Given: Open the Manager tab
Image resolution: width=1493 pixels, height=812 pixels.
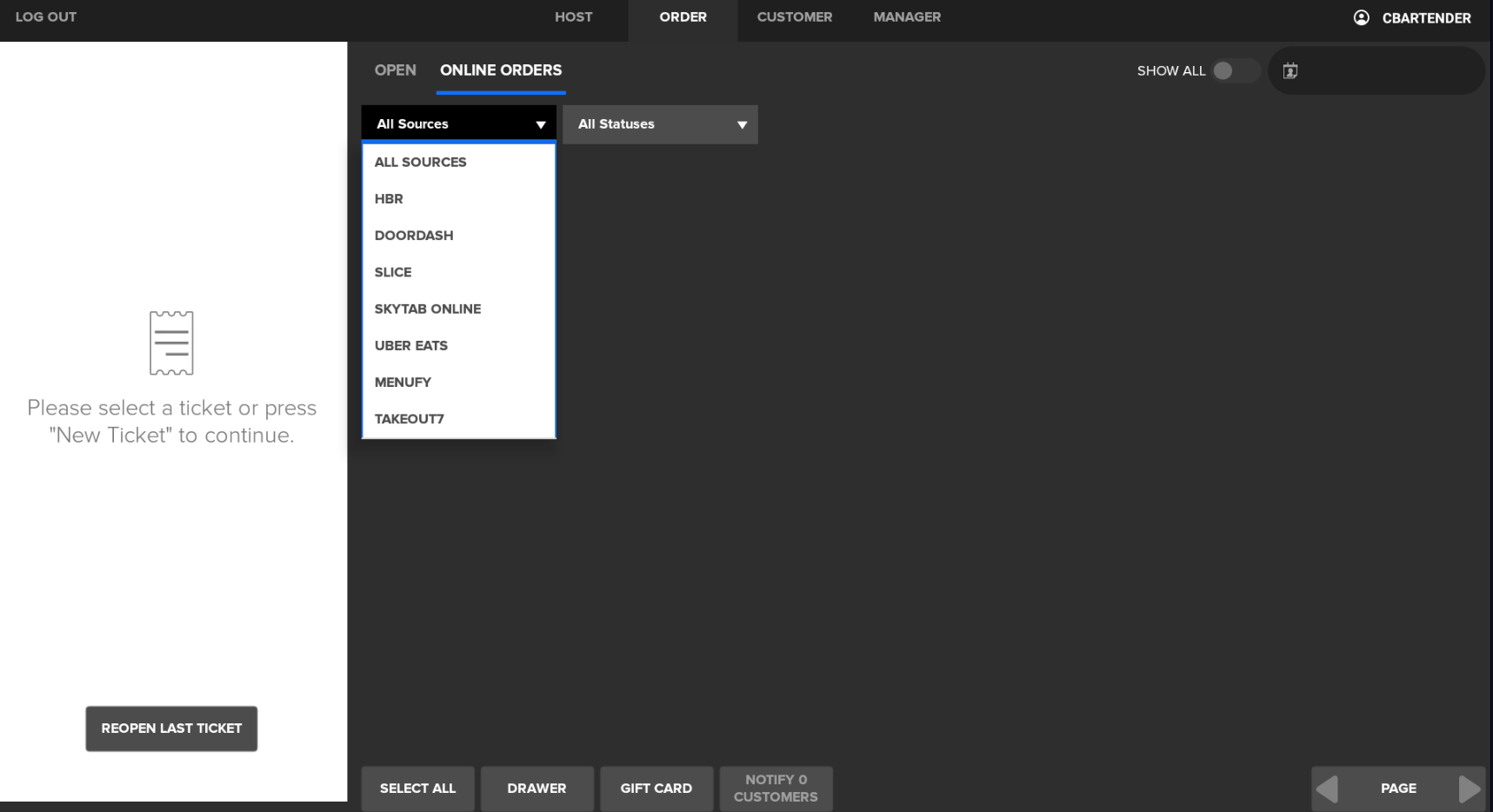Looking at the screenshot, I should click(907, 17).
